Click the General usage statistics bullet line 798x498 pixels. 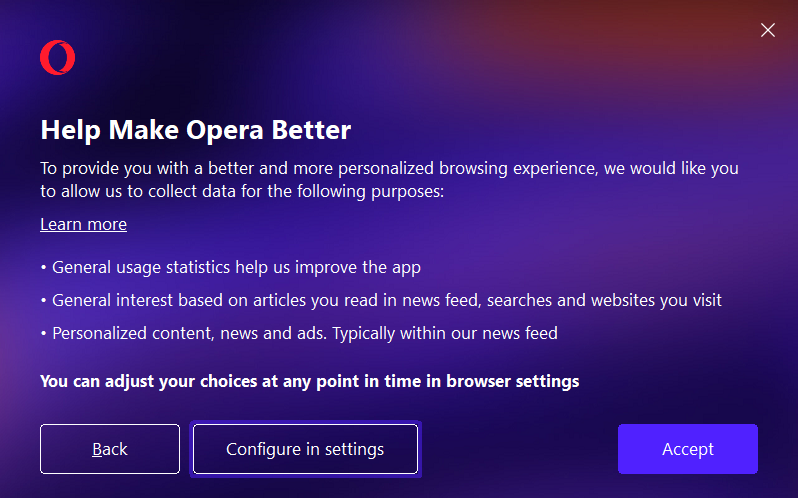coord(231,268)
